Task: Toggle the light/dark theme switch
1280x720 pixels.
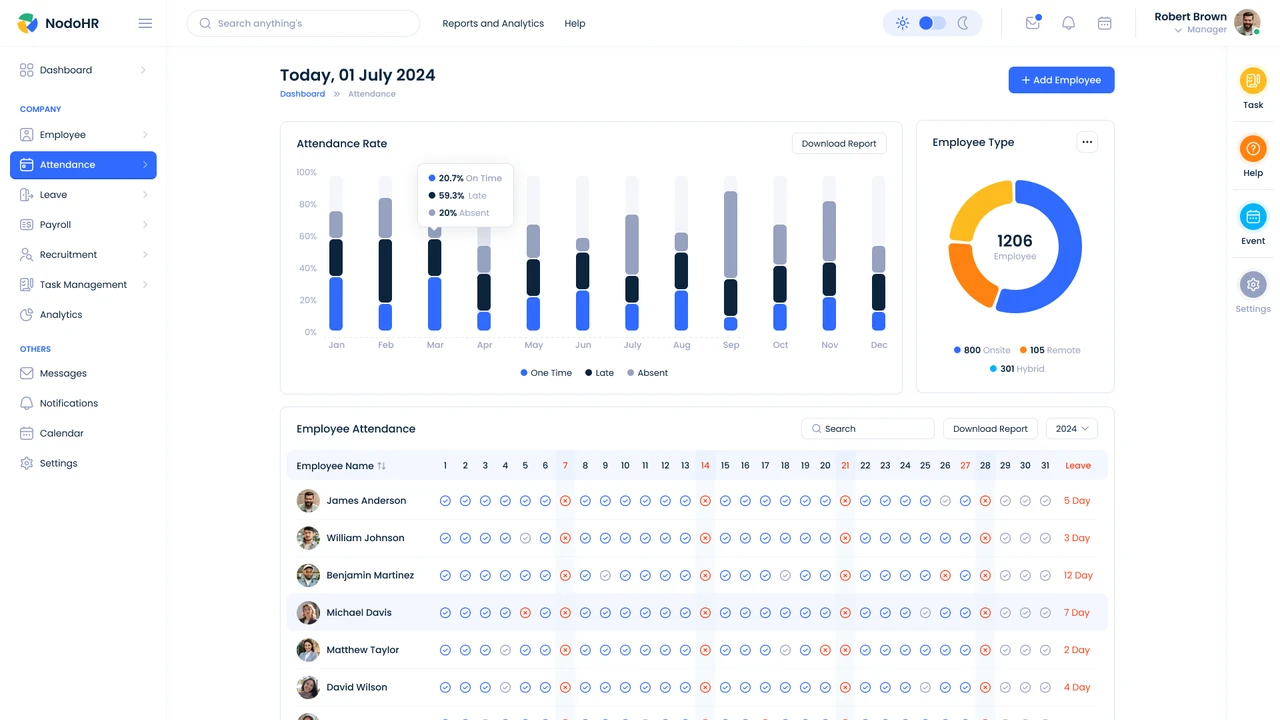Action: 932,23
